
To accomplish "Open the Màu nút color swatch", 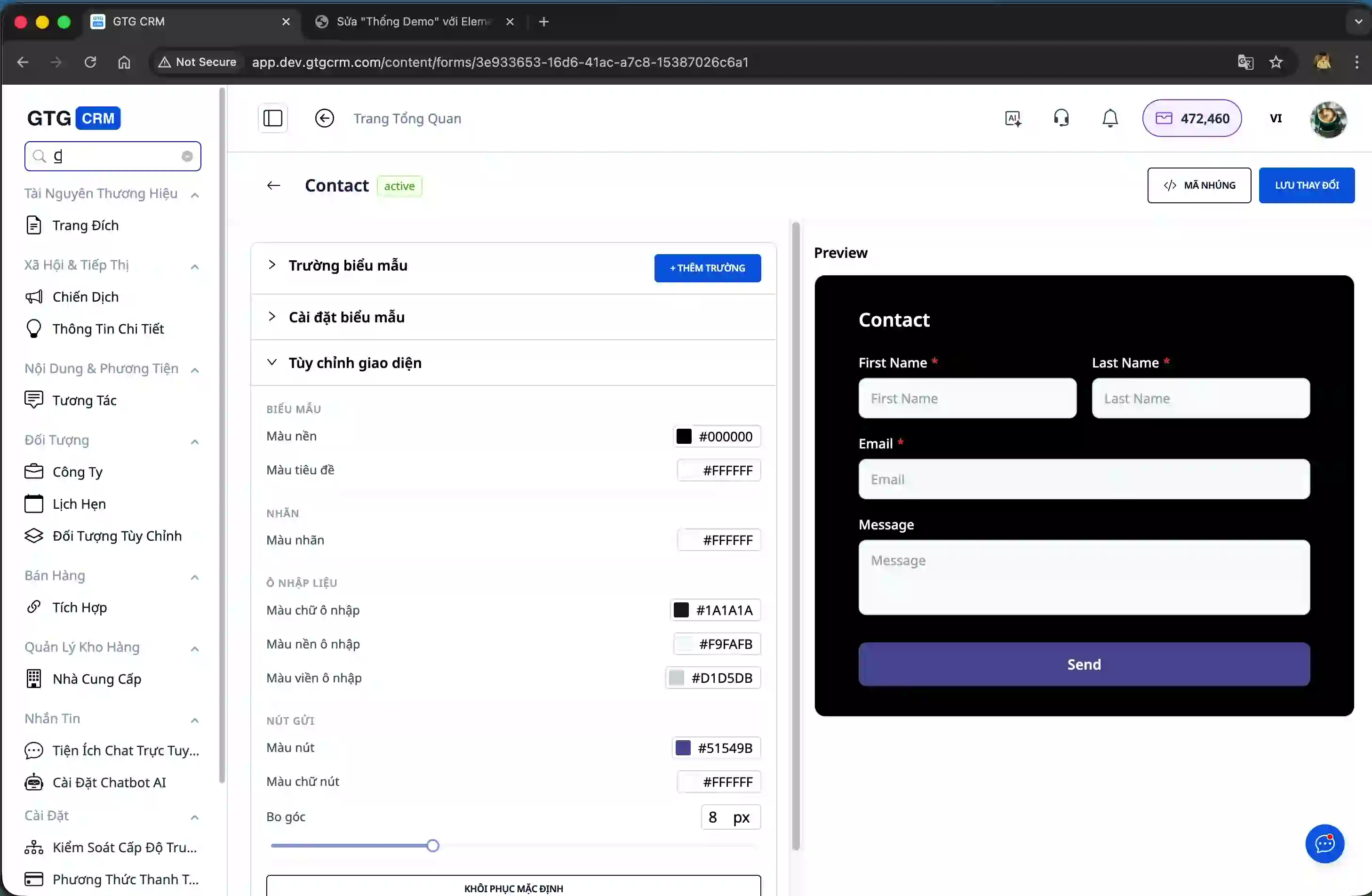I will pyautogui.click(x=683, y=748).
